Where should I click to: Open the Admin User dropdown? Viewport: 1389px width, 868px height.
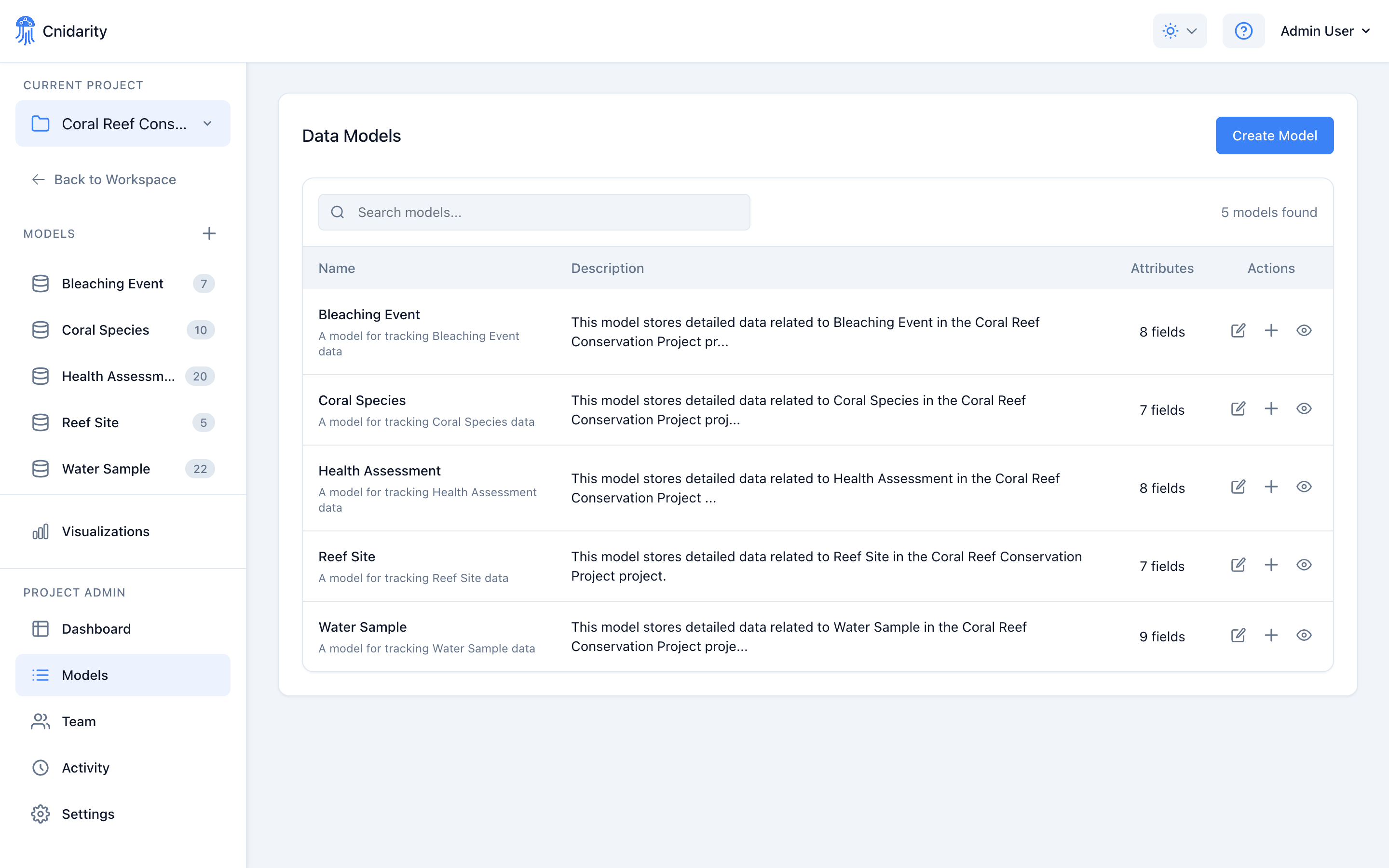pos(1325,30)
